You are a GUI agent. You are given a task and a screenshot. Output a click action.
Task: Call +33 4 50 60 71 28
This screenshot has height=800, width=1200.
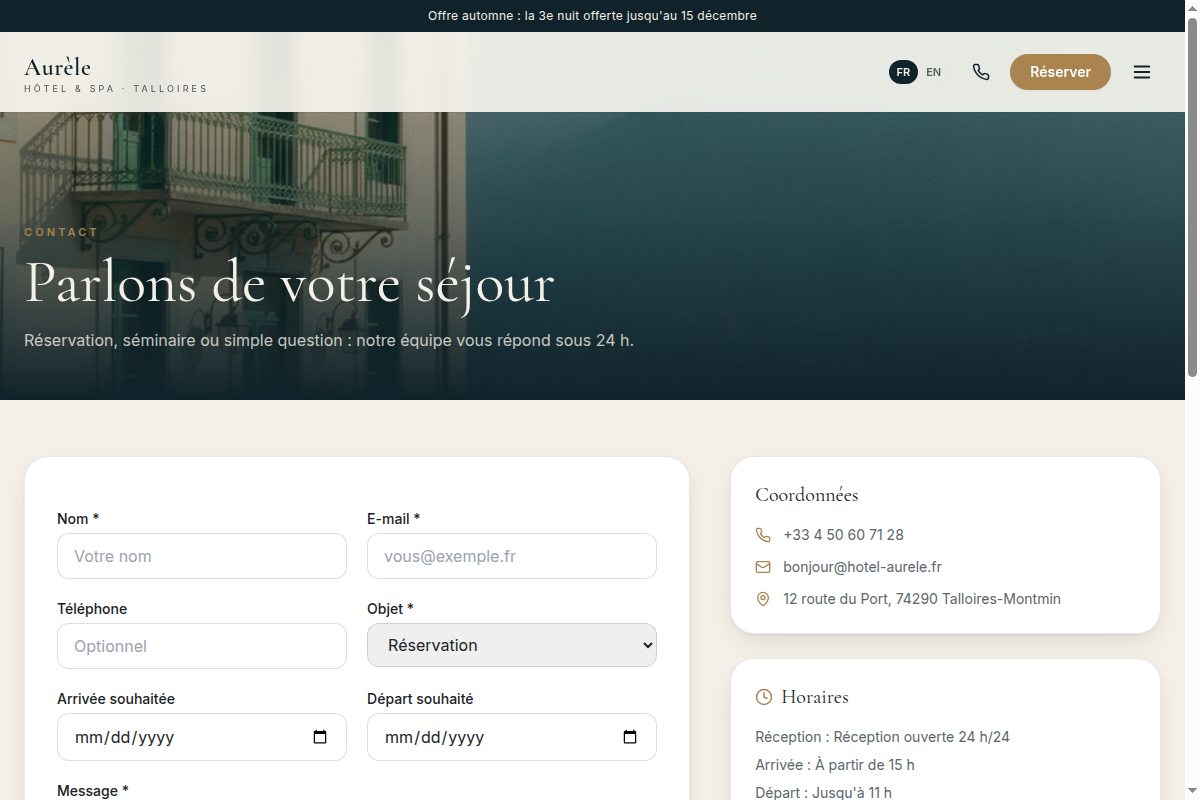tap(843, 535)
